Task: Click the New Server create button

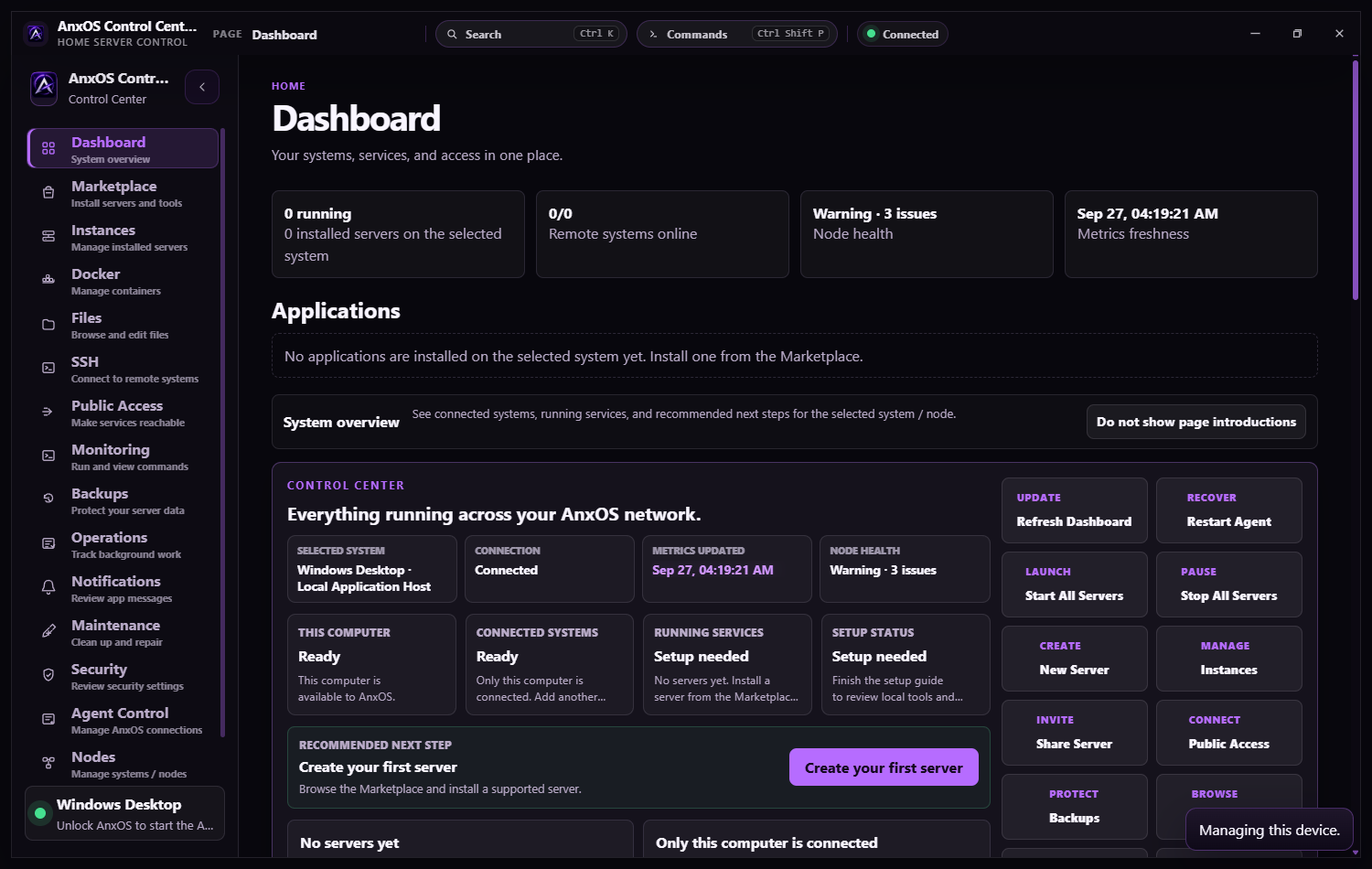Action: click(x=1074, y=659)
